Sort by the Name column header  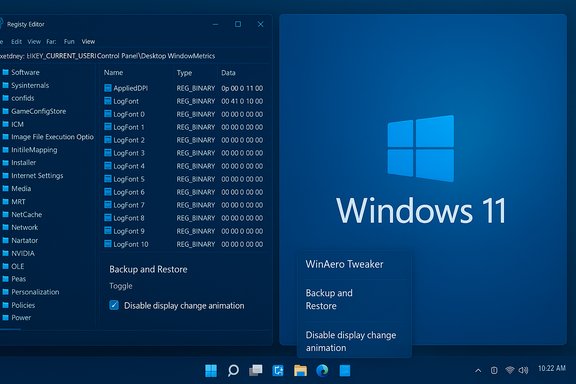point(113,72)
